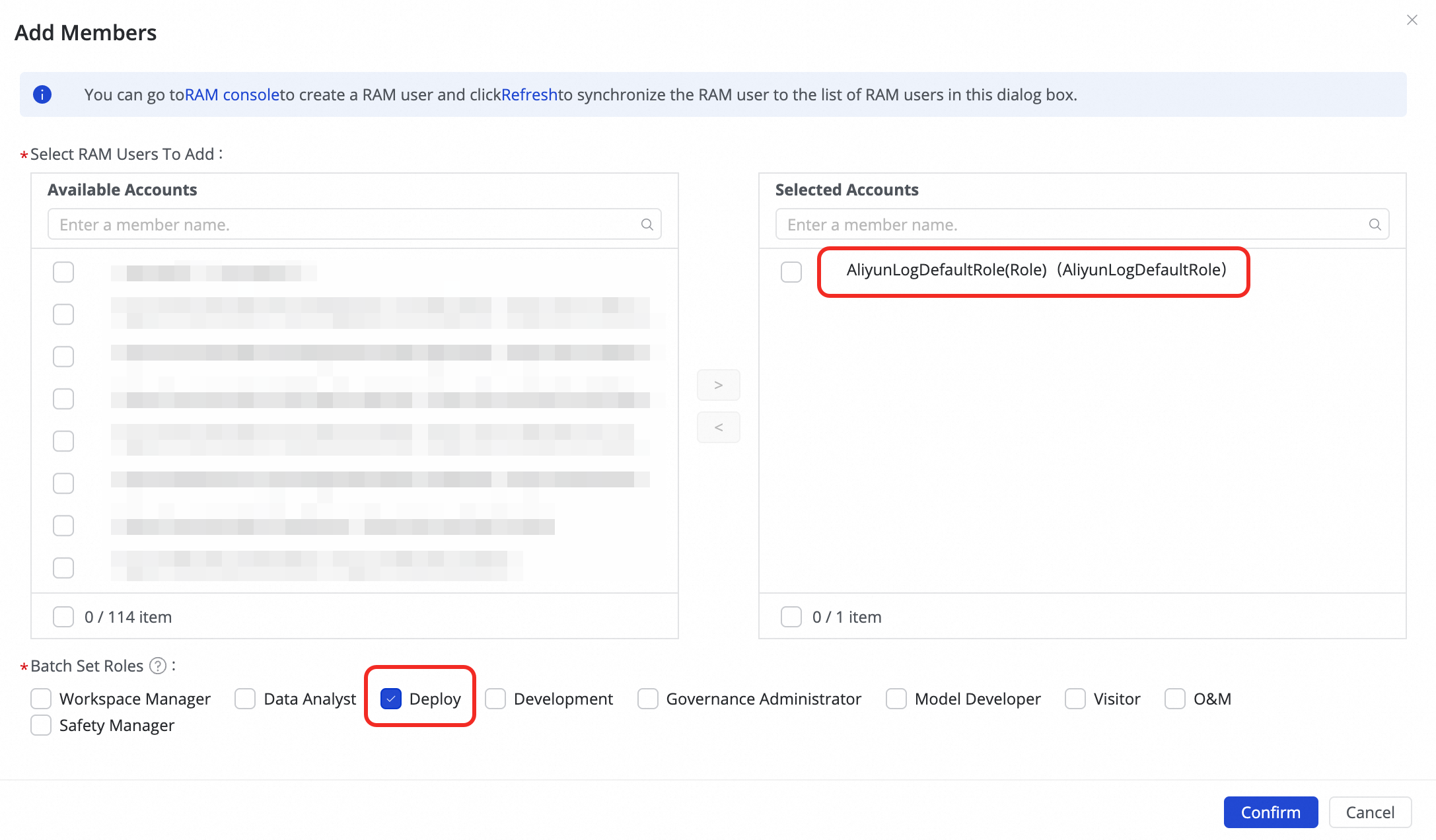Click the blue info icon in banner

pyautogui.click(x=42, y=94)
